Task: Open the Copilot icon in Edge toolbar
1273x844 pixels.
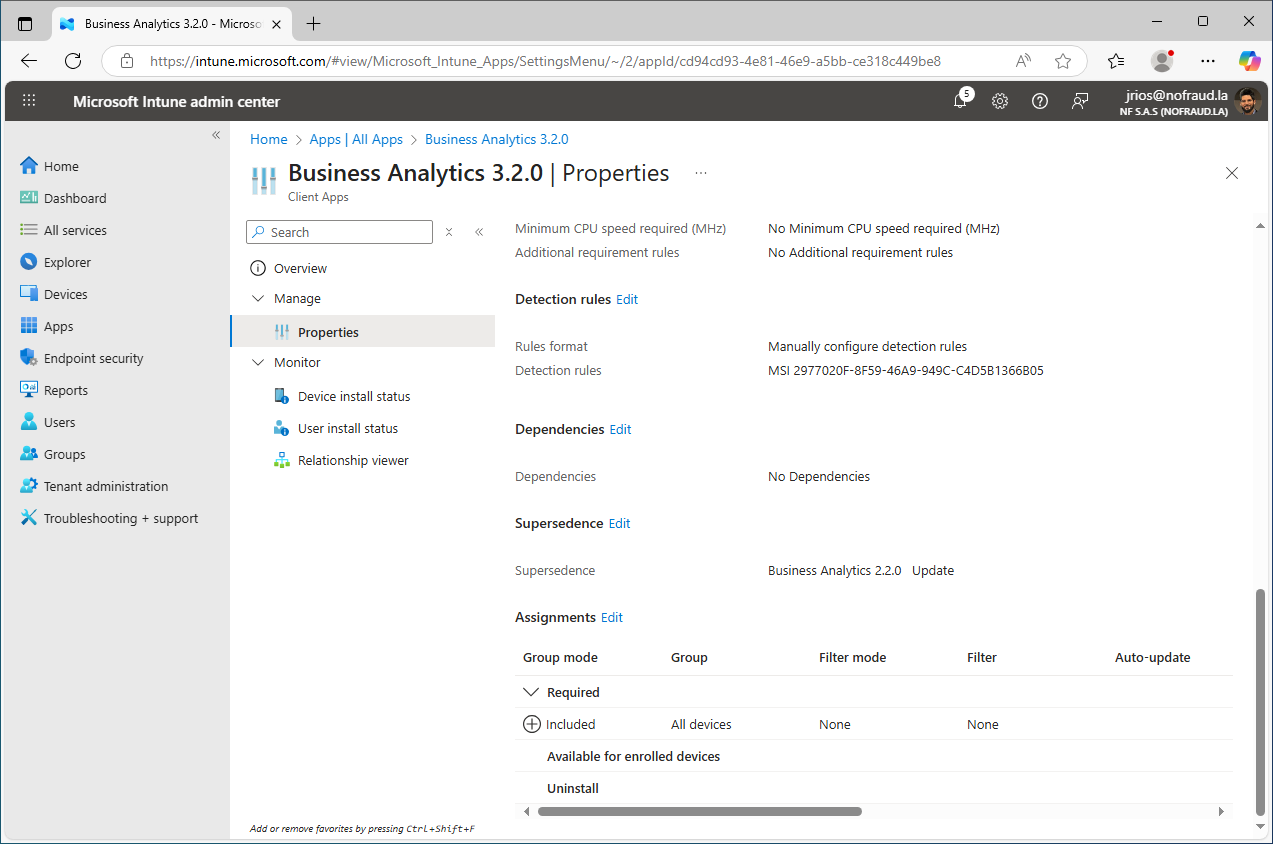Action: click(x=1249, y=61)
